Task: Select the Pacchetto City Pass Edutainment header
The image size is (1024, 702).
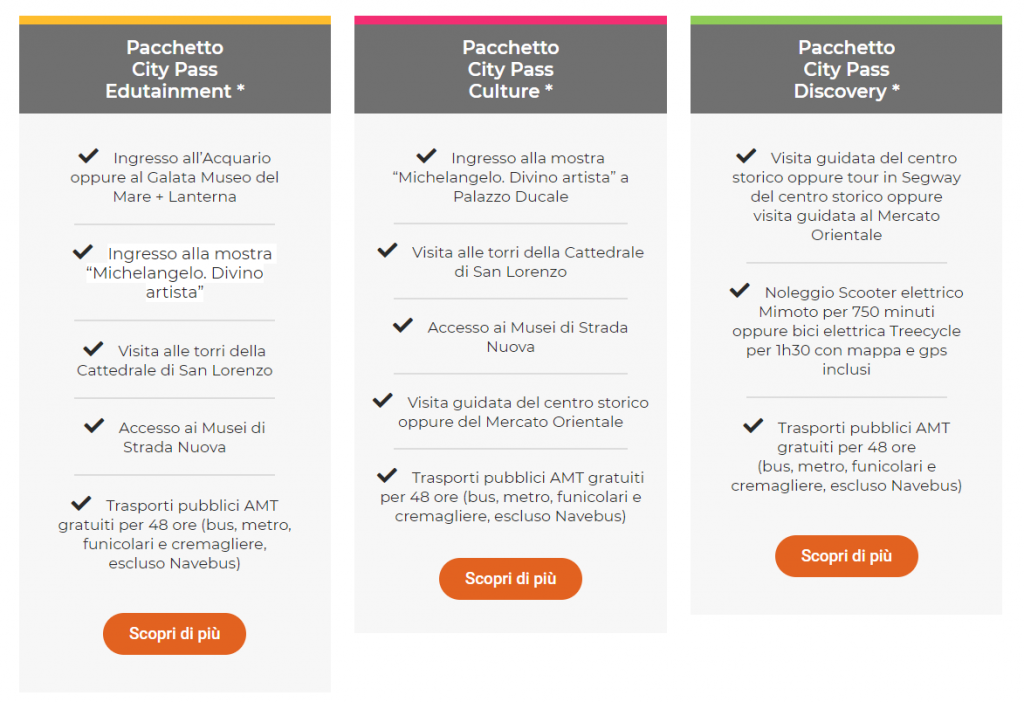Action: pyautogui.click(x=175, y=69)
